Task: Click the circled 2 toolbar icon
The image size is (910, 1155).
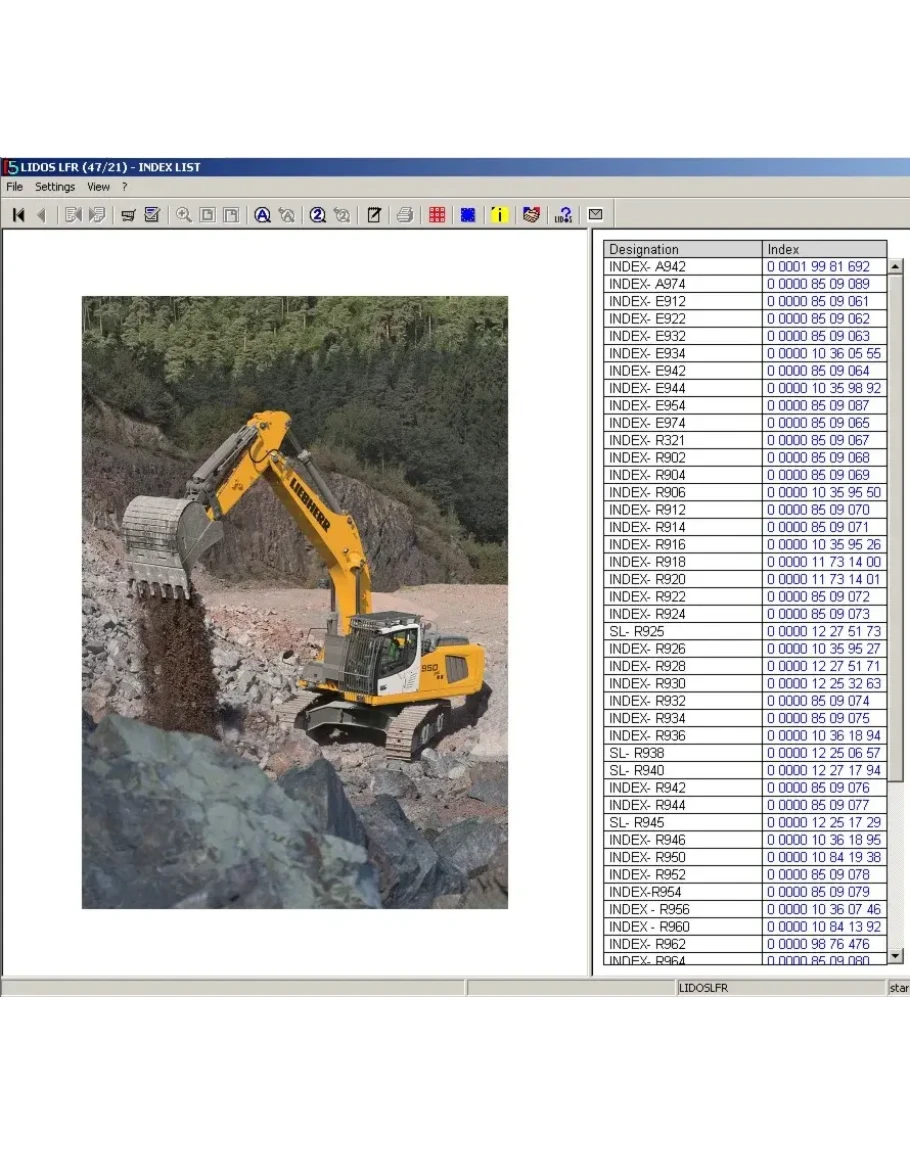Action: coord(317,215)
